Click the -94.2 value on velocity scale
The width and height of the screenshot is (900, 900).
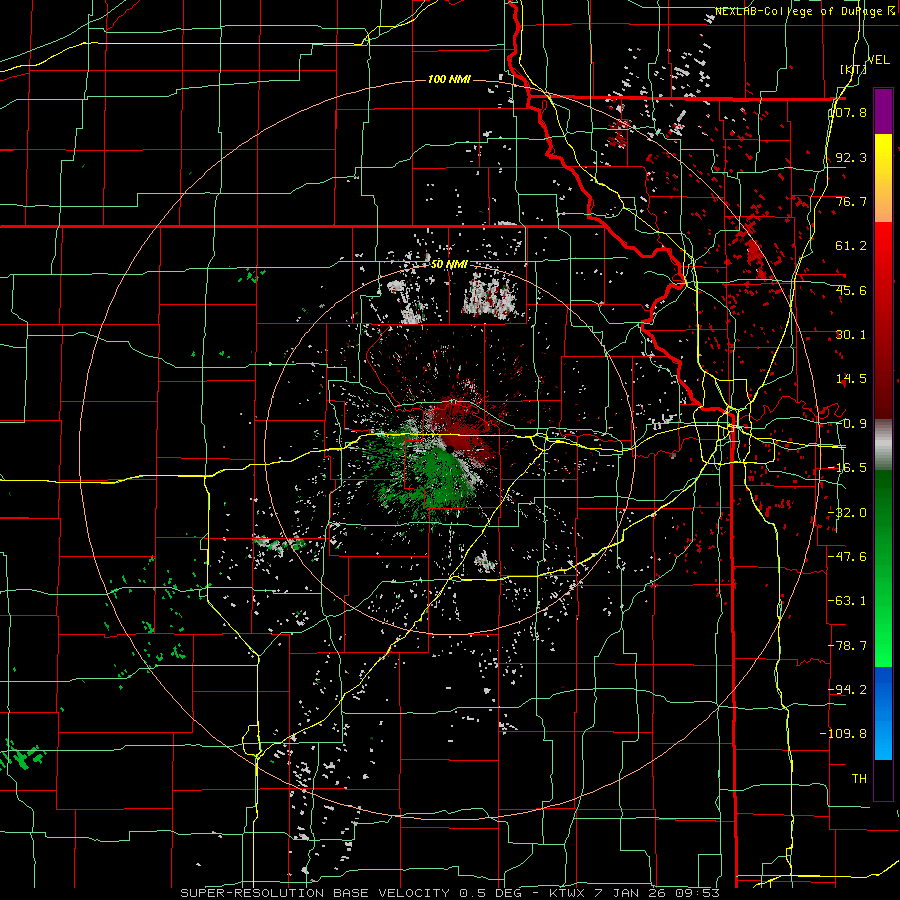point(847,689)
